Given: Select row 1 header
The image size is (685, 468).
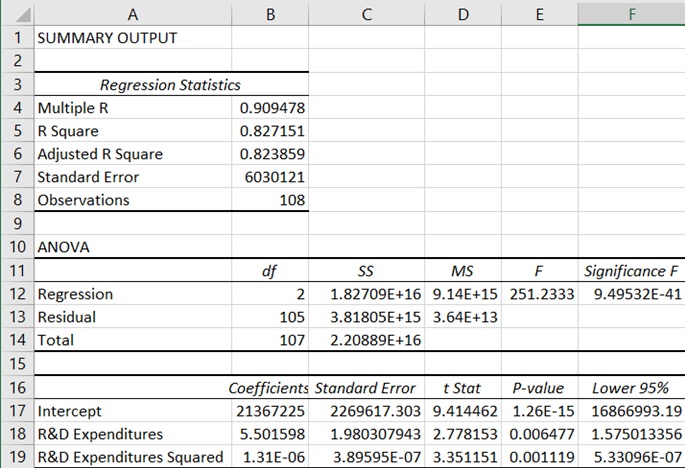Looking at the screenshot, I should click(x=17, y=38).
